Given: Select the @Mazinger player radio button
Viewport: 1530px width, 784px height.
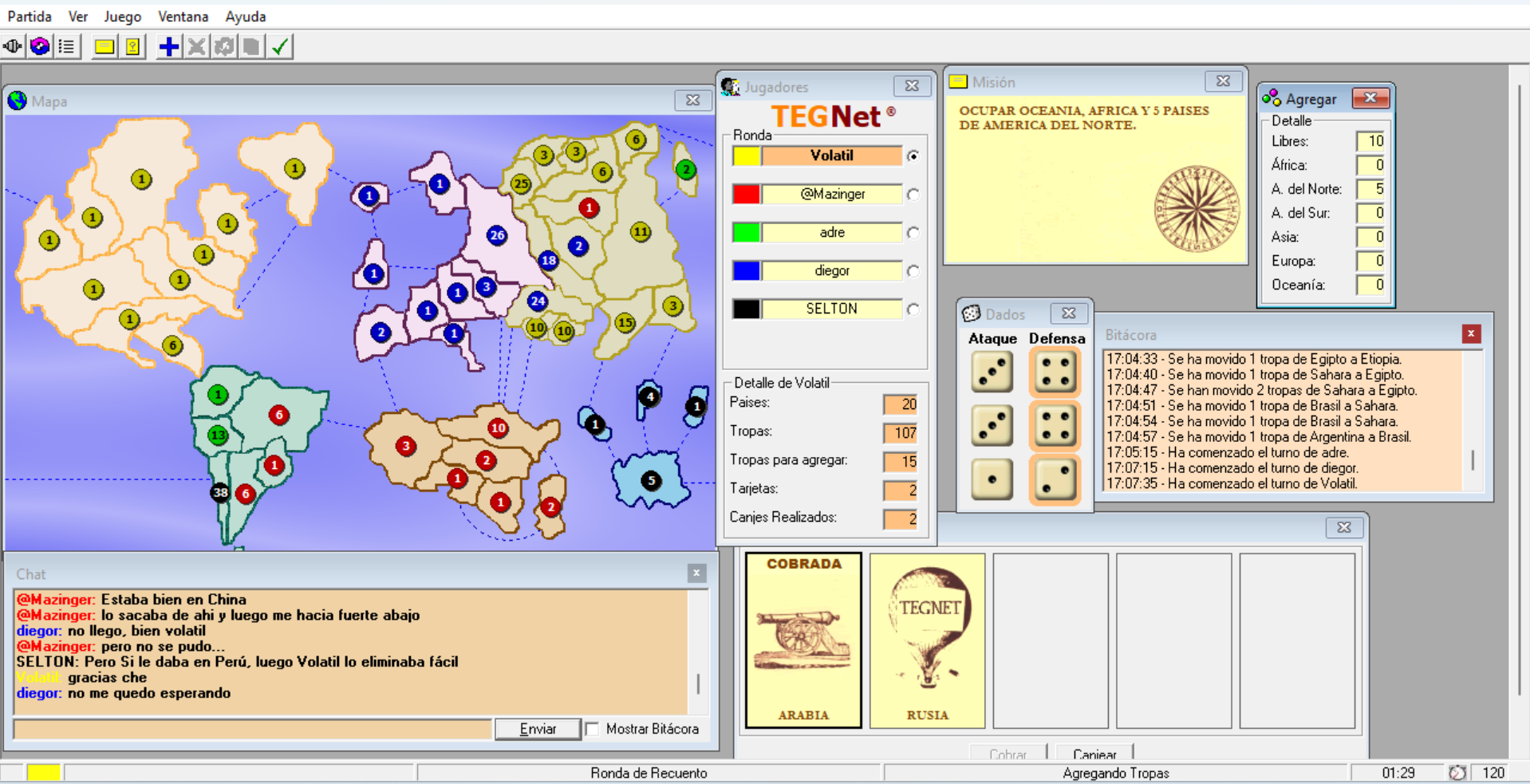Looking at the screenshot, I should tap(913, 194).
